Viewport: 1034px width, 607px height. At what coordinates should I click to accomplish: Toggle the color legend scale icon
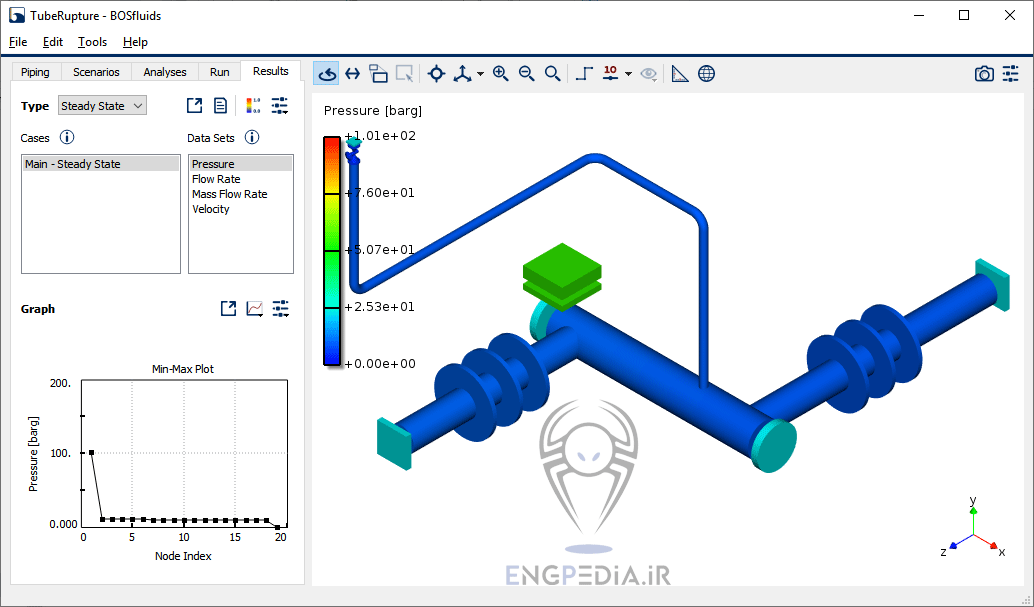pyautogui.click(x=253, y=106)
